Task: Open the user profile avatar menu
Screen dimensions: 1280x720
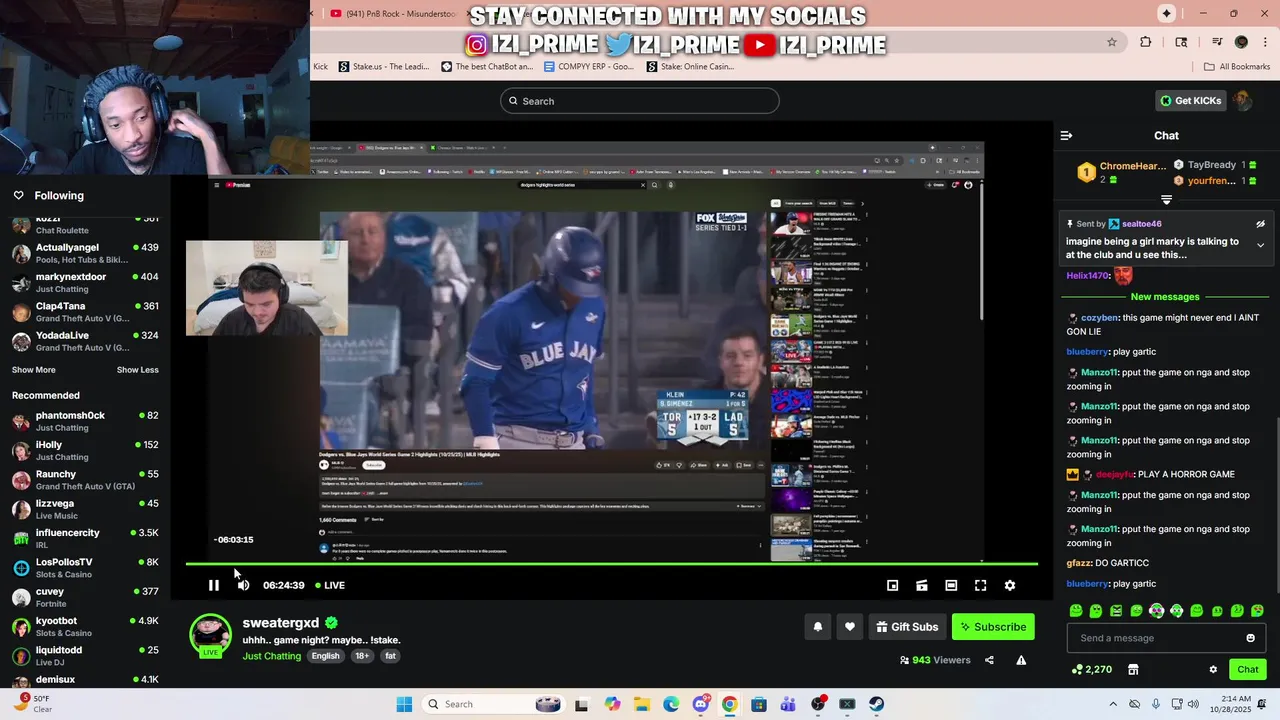Action: click(1243, 101)
